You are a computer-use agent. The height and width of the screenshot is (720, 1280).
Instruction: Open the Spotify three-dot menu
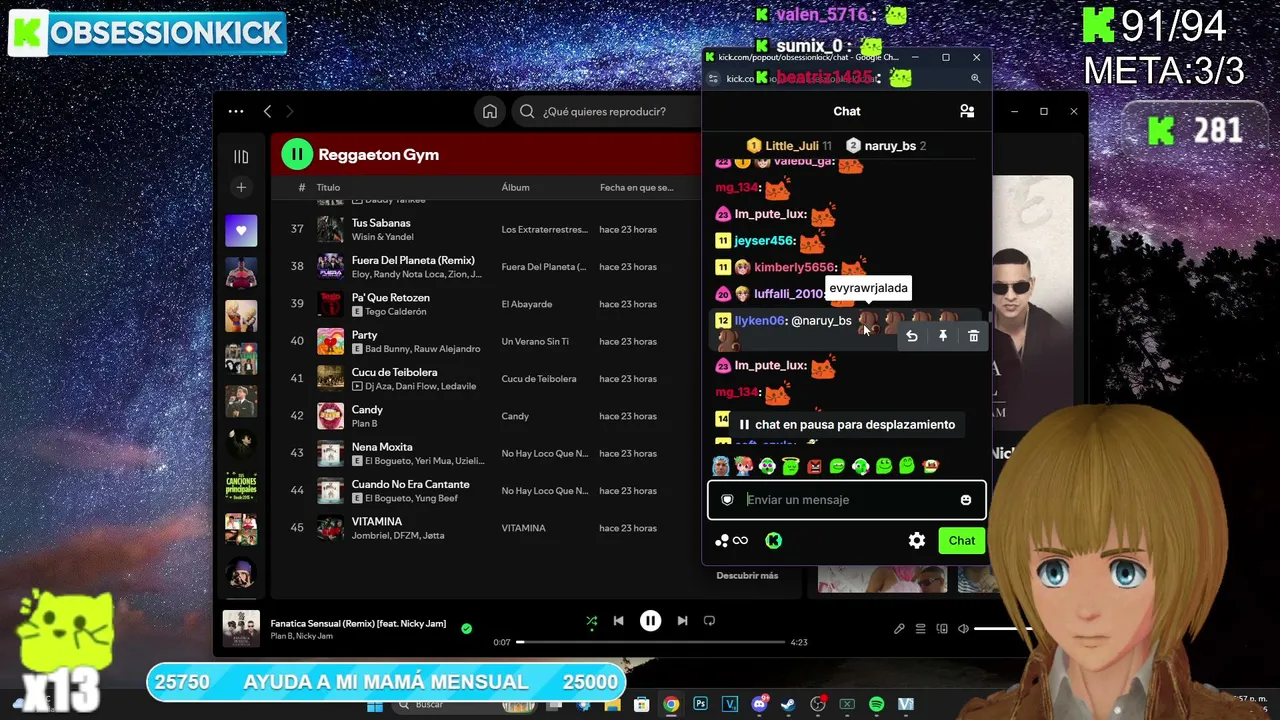236,111
